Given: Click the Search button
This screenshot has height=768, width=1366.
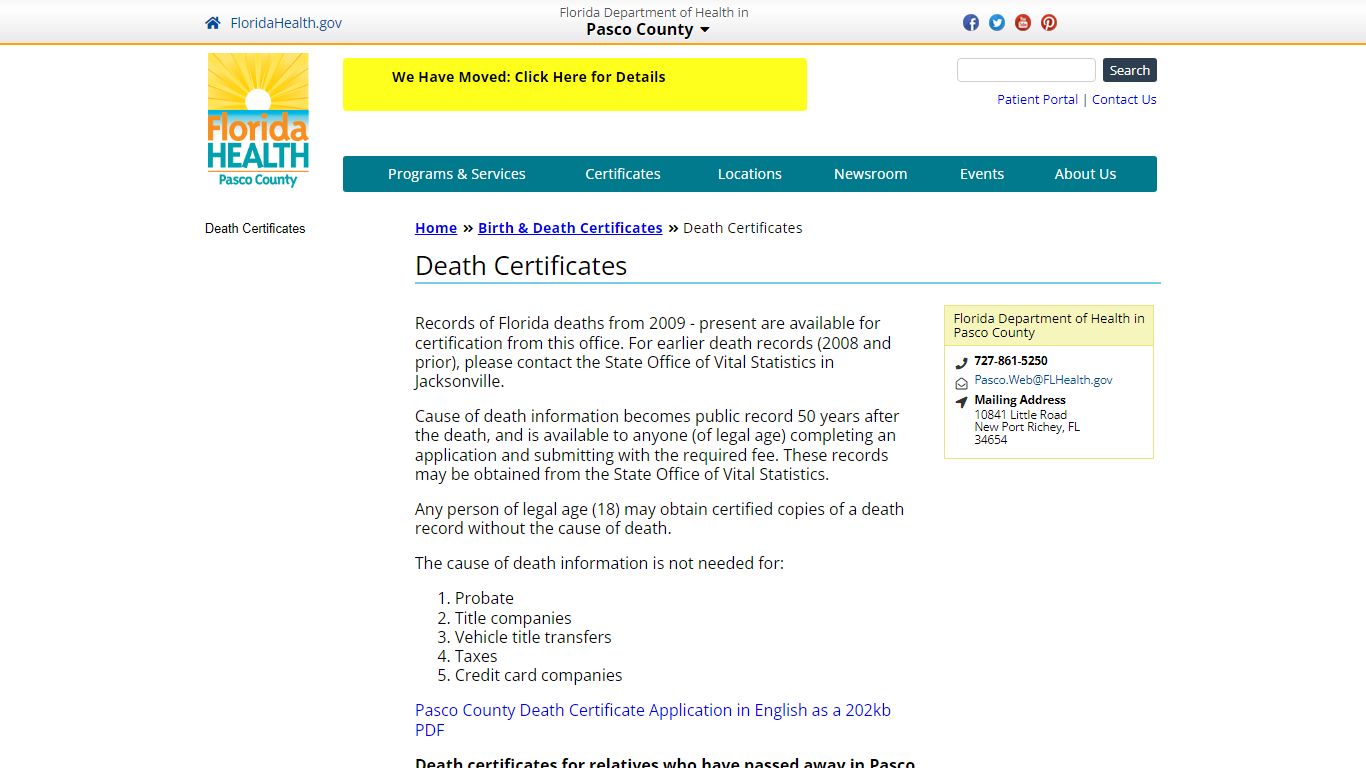Looking at the screenshot, I should [1130, 70].
